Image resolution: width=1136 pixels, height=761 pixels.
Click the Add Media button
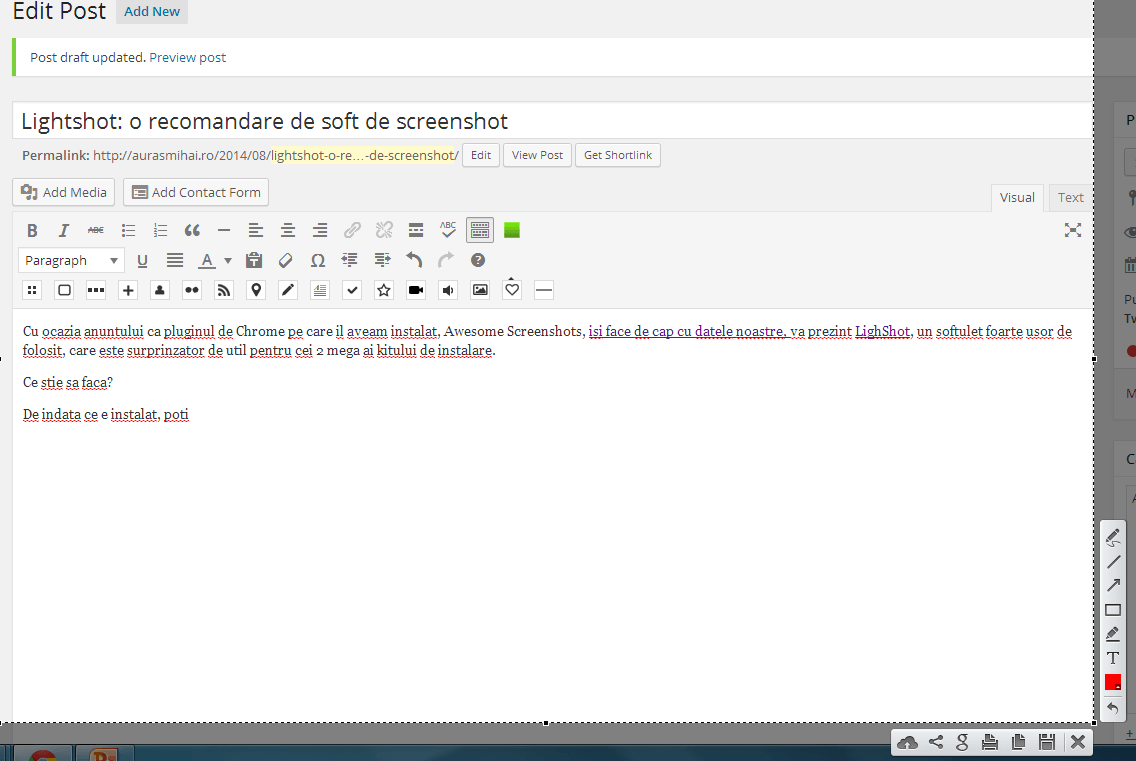[64, 192]
